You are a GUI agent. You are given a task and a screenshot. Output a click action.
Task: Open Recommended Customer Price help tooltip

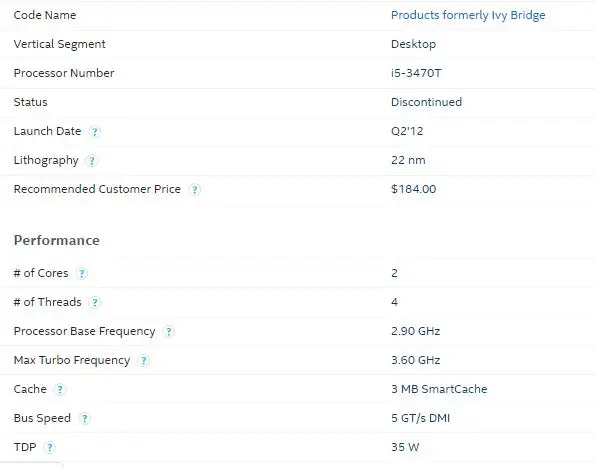click(x=194, y=189)
